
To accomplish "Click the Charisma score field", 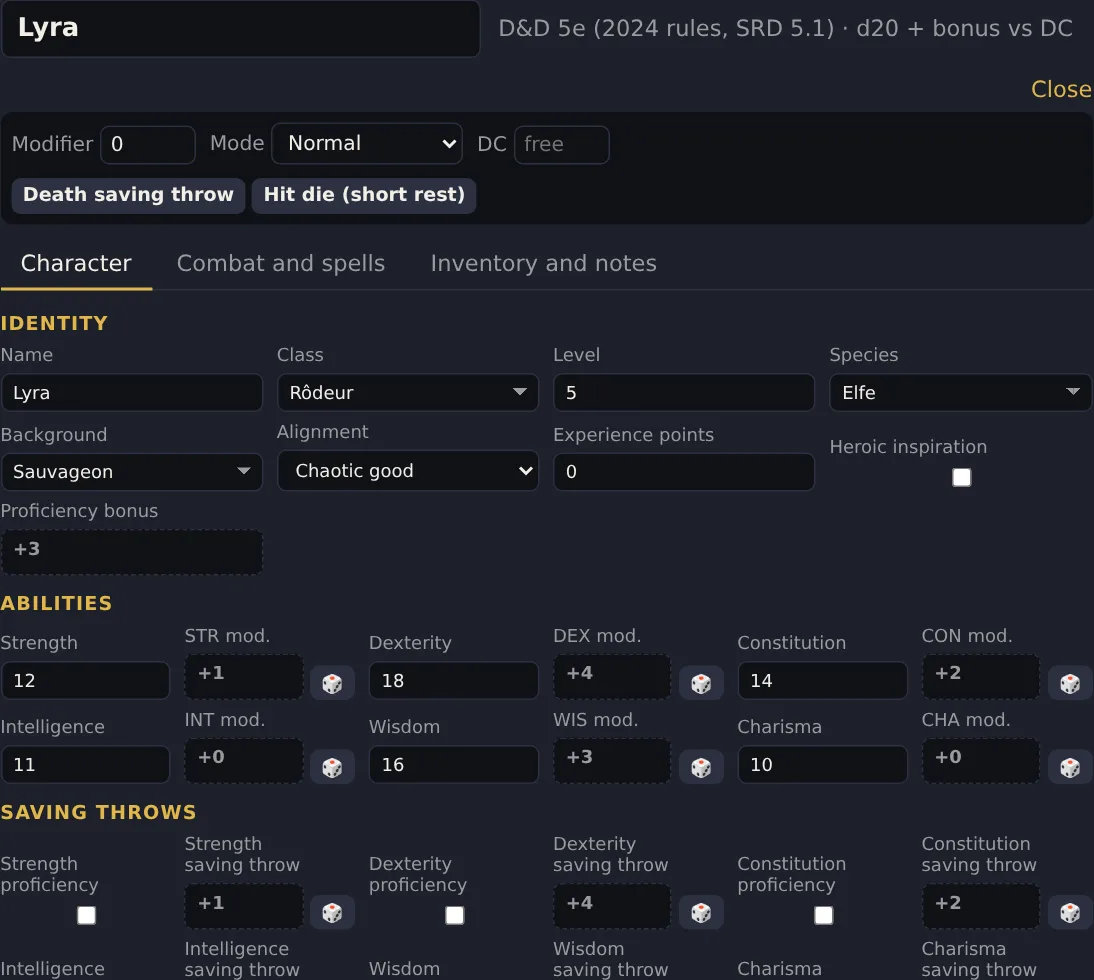I will [x=823, y=764].
